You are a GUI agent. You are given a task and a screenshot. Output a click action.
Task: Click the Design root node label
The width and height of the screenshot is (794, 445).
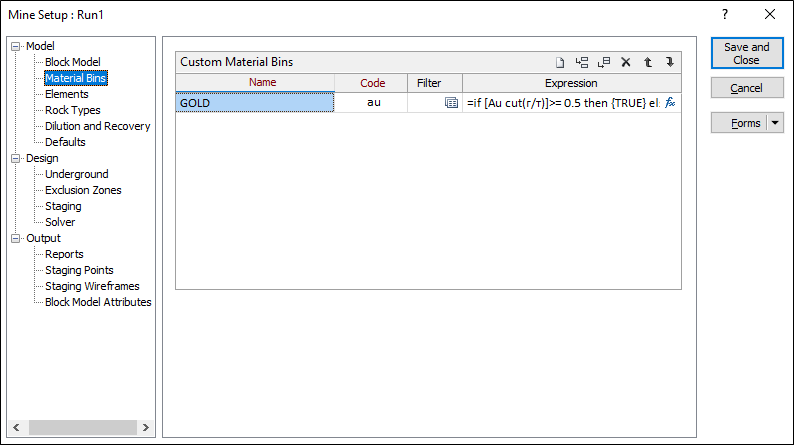click(43, 158)
